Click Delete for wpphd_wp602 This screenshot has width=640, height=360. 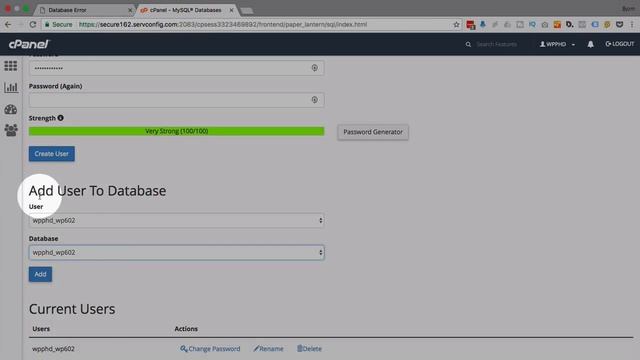click(309, 349)
